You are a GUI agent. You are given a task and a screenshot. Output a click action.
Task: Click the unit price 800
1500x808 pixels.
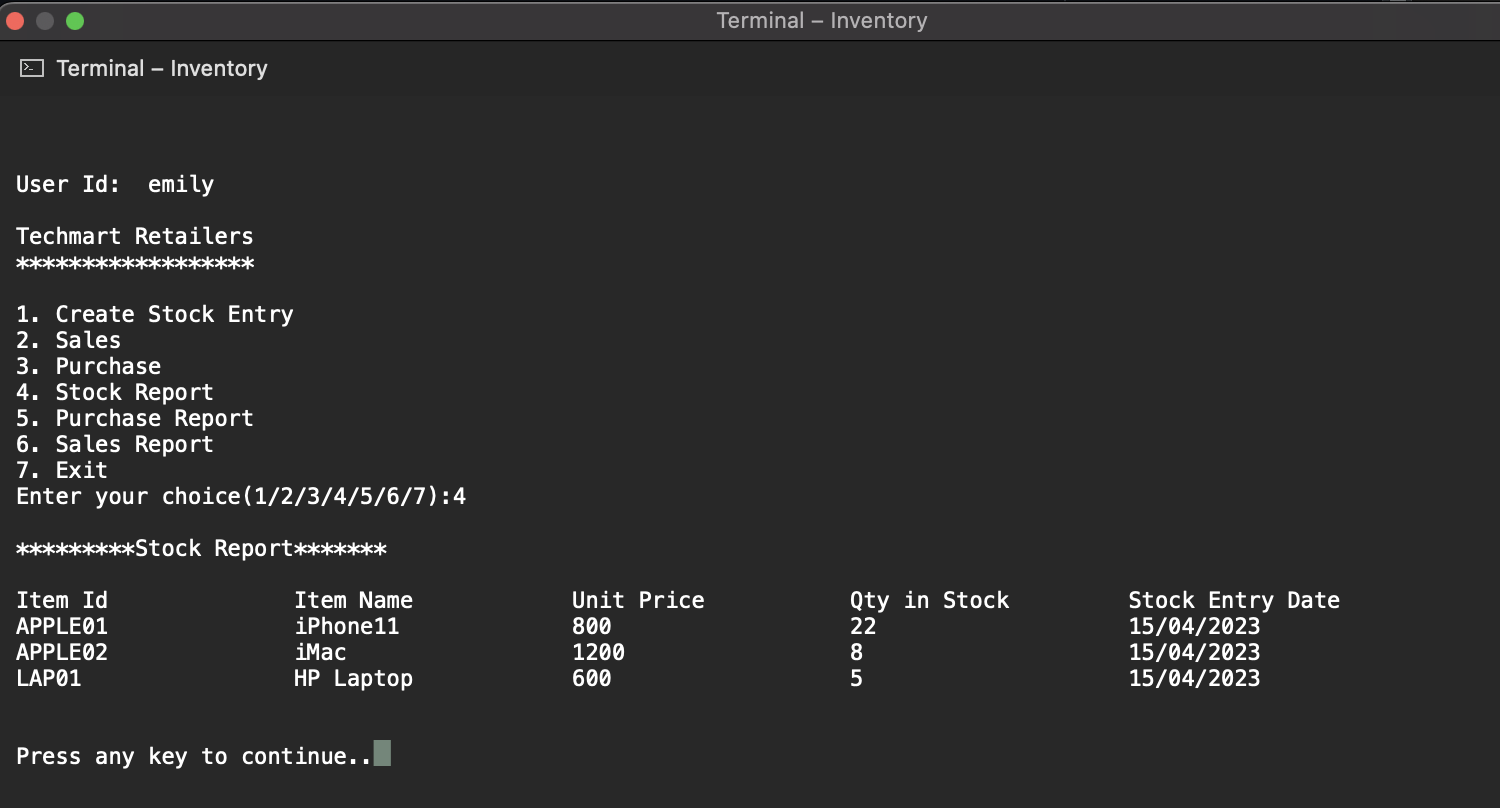(591, 627)
